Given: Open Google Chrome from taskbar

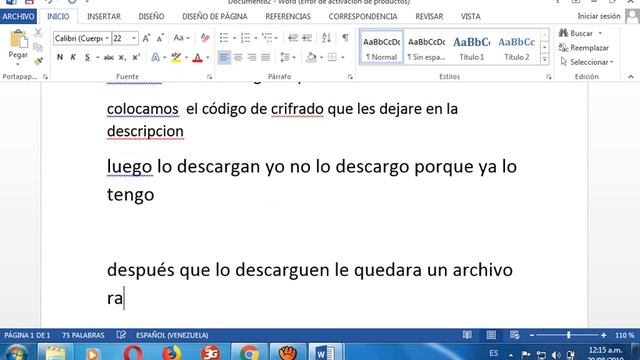Looking at the screenshot, I should pos(249,353).
